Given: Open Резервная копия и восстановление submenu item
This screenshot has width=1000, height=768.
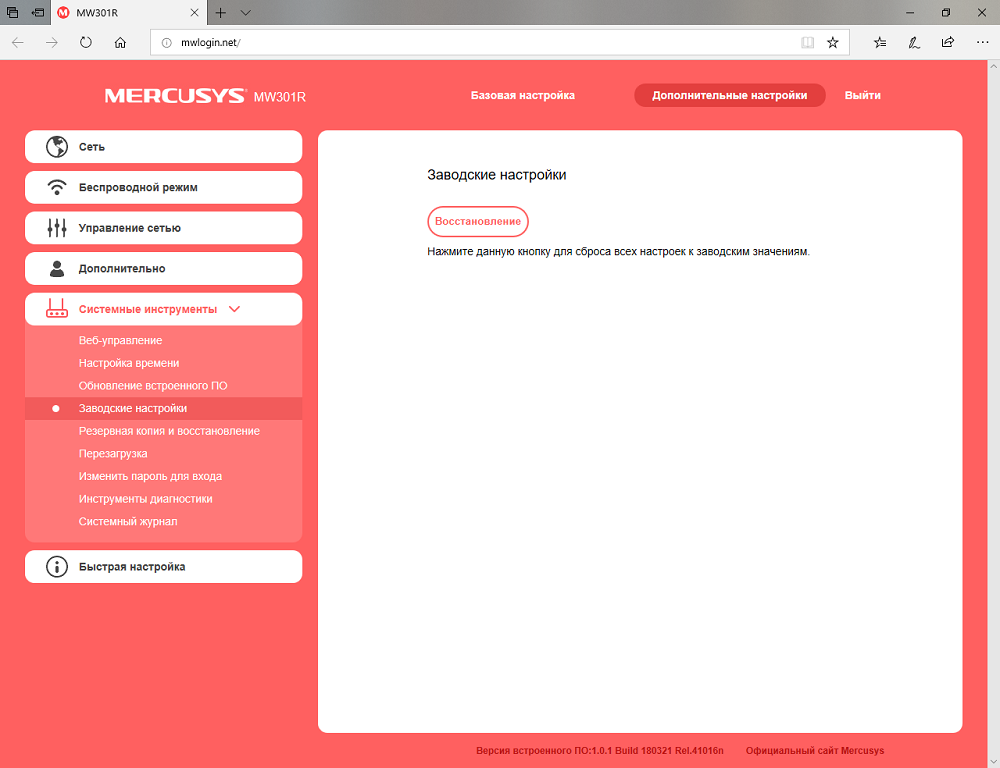Looking at the screenshot, I should pyautogui.click(x=169, y=431).
